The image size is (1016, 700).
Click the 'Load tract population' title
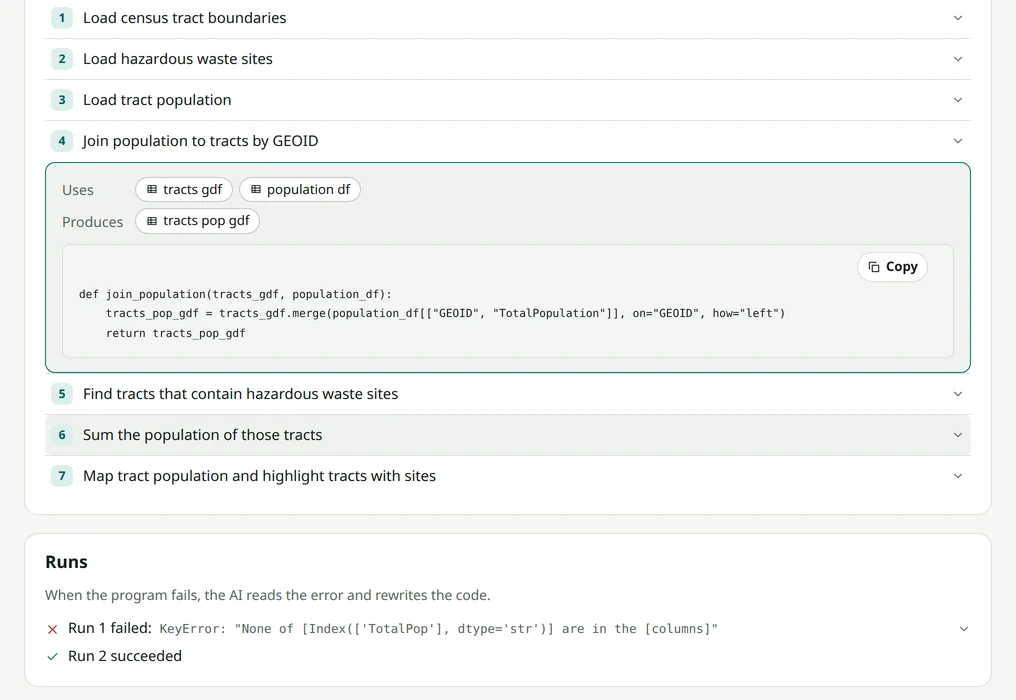click(x=157, y=100)
